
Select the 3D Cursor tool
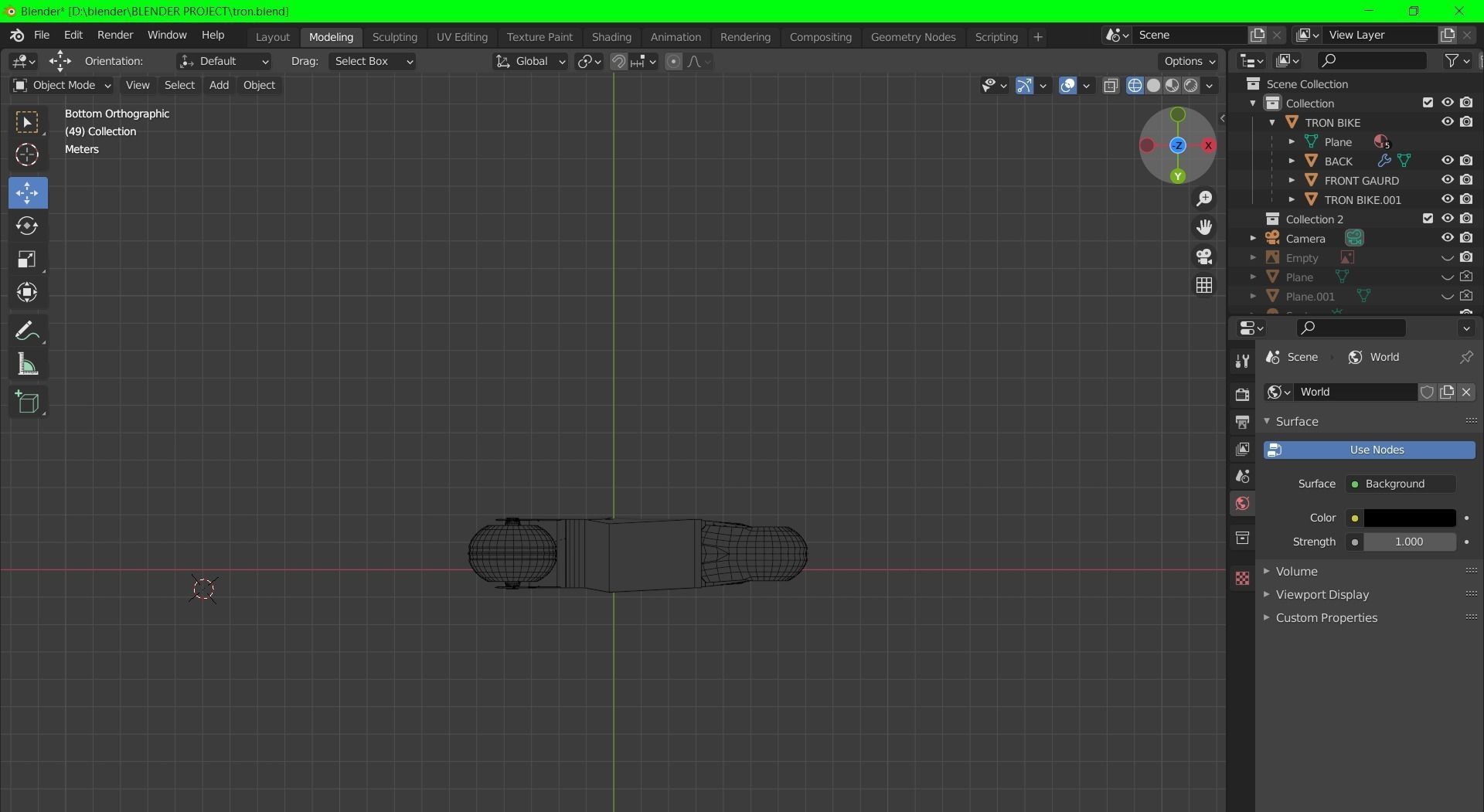pos(28,155)
